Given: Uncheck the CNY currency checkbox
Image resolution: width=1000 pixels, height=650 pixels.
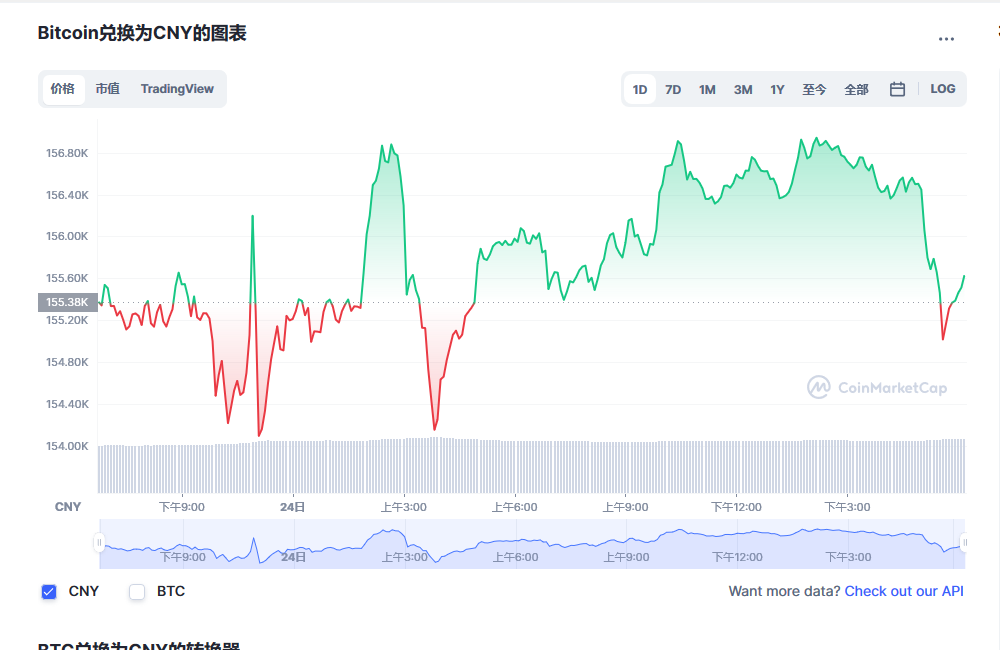Looking at the screenshot, I should [x=49, y=592].
